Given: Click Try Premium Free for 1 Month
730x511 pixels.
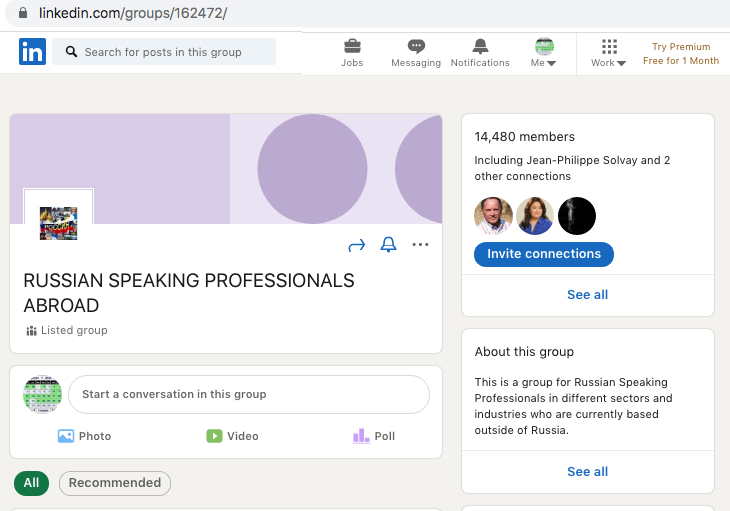Looking at the screenshot, I should [x=681, y=54].
